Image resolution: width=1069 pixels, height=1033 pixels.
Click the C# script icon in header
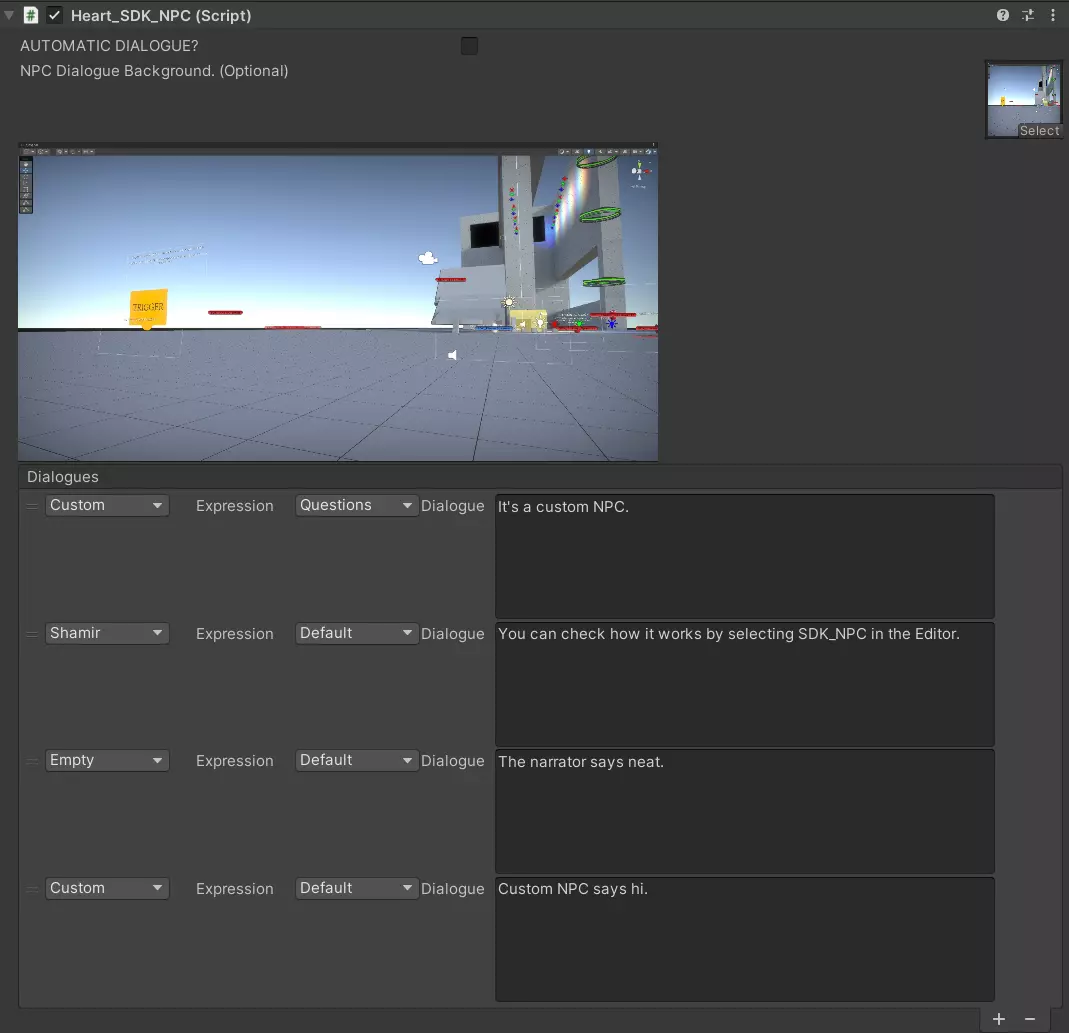tap(31, 15)
